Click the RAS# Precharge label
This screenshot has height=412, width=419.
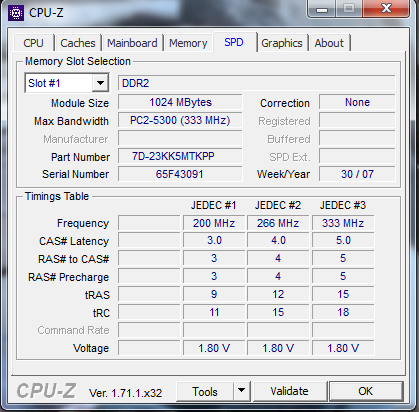pyautogui.click(x=69, y=277)
